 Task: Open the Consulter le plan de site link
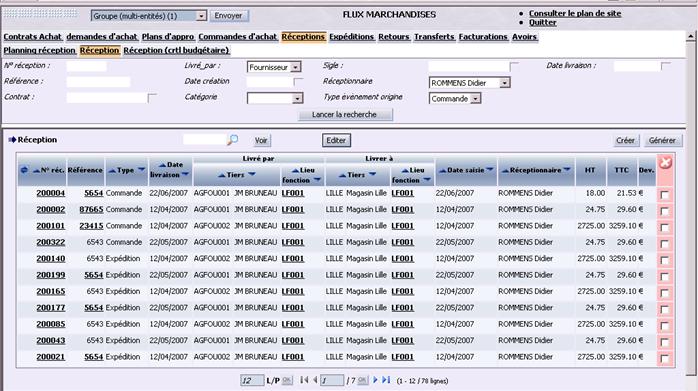tap(575, 13)
